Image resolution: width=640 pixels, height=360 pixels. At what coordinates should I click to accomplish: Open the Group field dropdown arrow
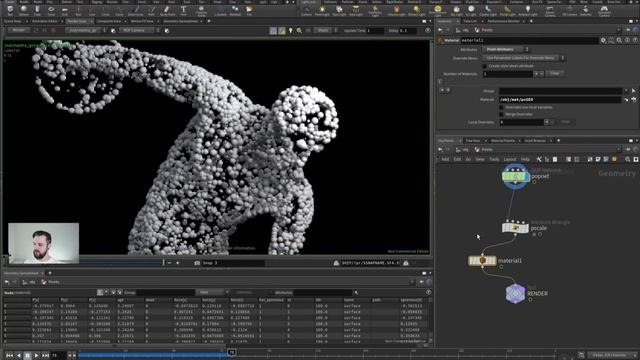tap(626, 91)
